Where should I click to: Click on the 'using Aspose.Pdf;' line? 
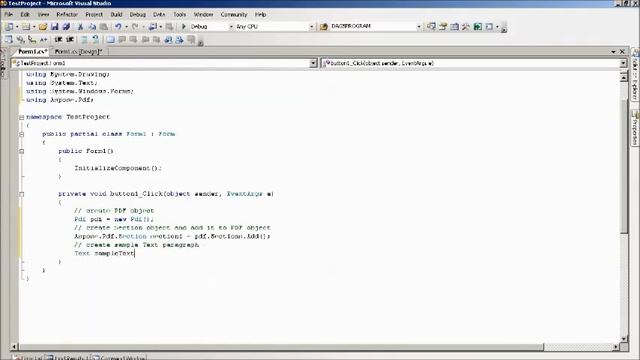[60, 100]
